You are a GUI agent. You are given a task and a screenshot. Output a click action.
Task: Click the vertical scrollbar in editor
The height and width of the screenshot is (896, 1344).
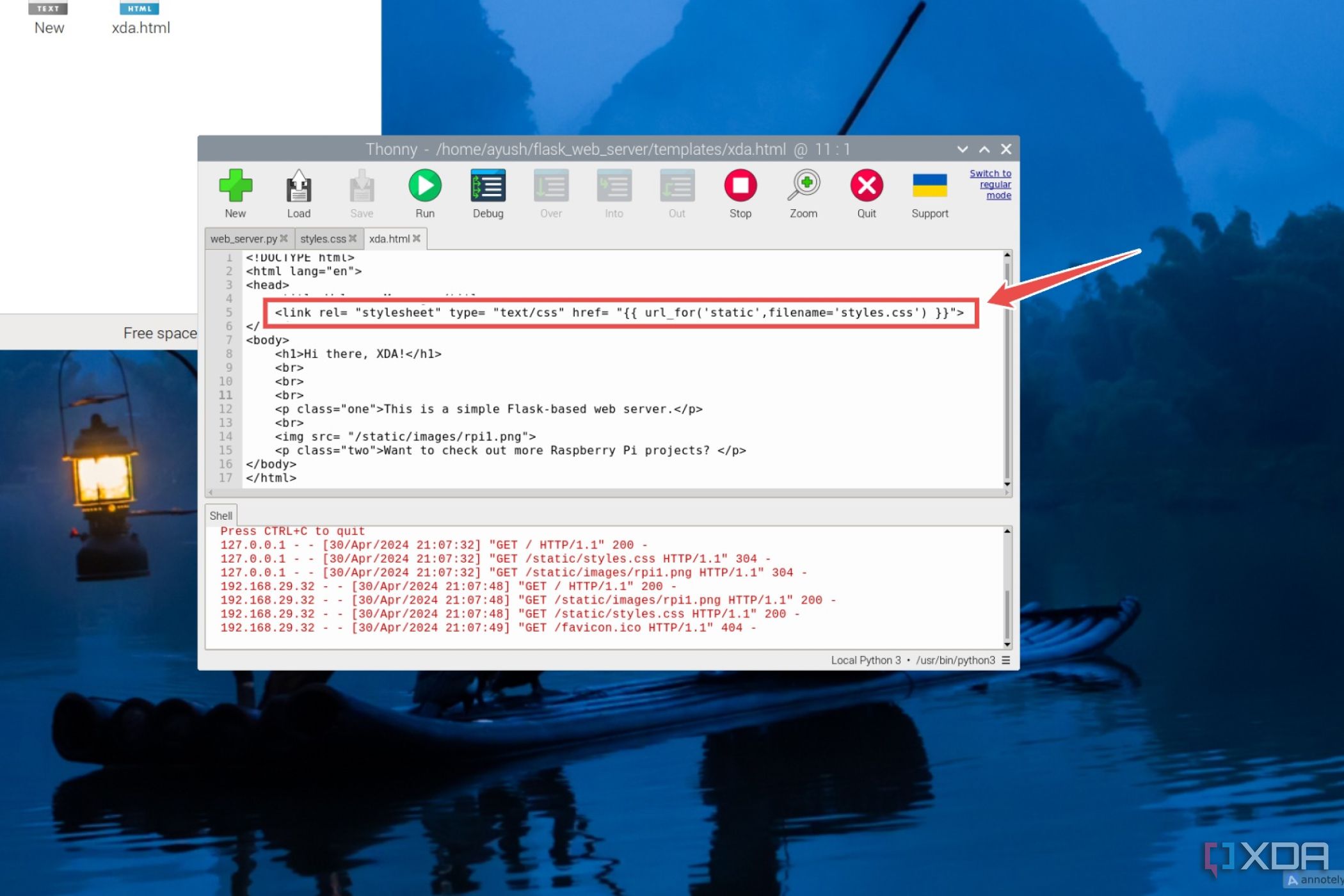1008,370
